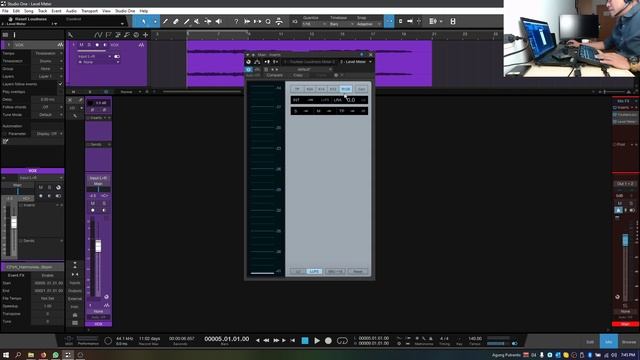The width and height of the screenshot is (640, 360).
Task: Select the Listen speaker tool
Action: click(x=218, y=21)
